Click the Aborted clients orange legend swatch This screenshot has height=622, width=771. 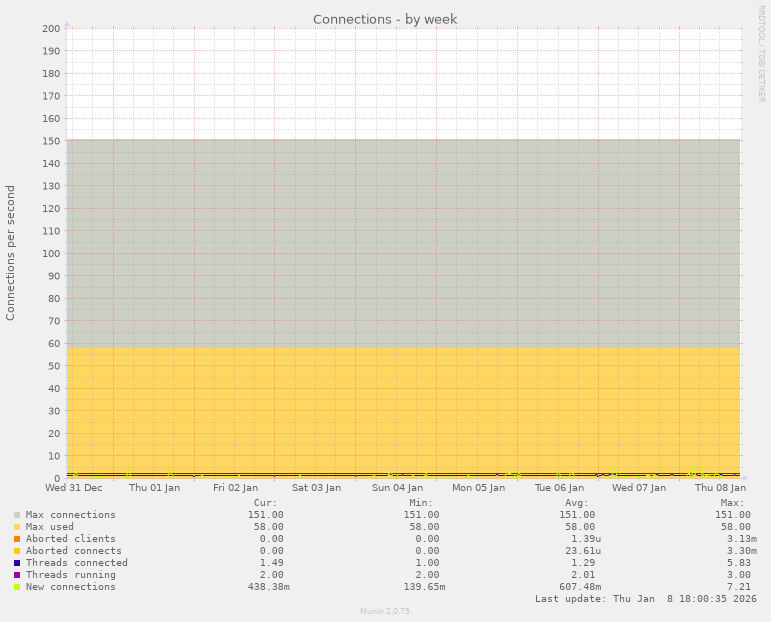tap(17, 539)
